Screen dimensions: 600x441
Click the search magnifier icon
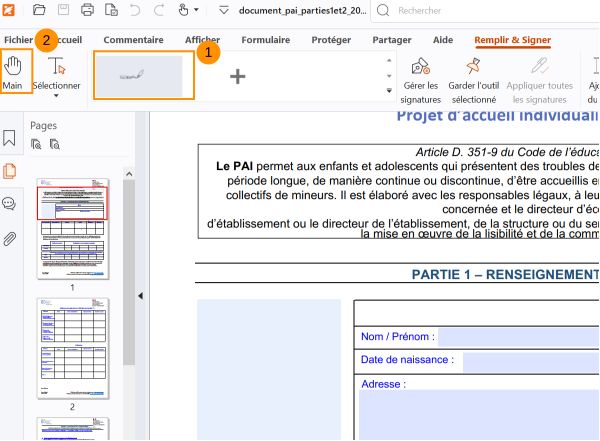point(383,10)
